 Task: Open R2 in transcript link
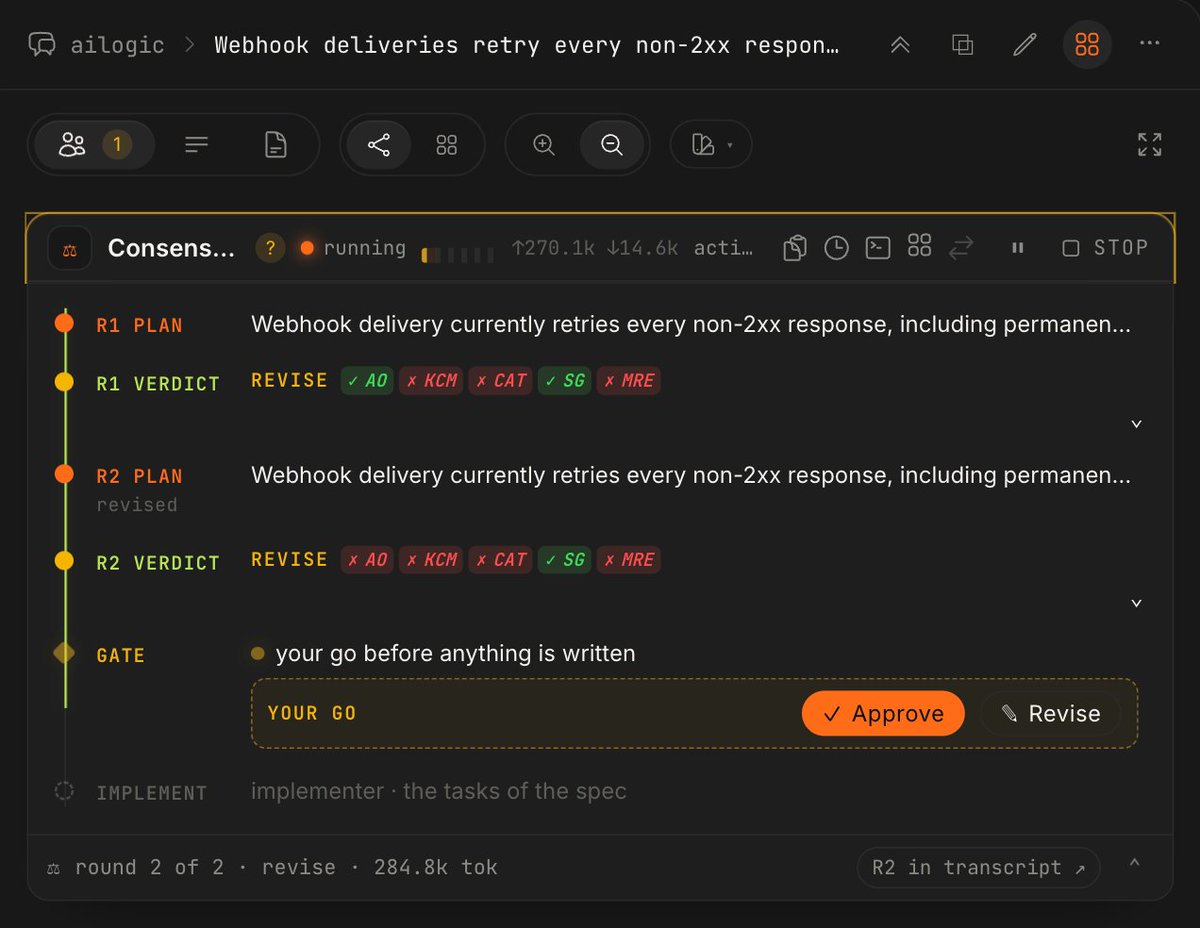click(979, 868)
